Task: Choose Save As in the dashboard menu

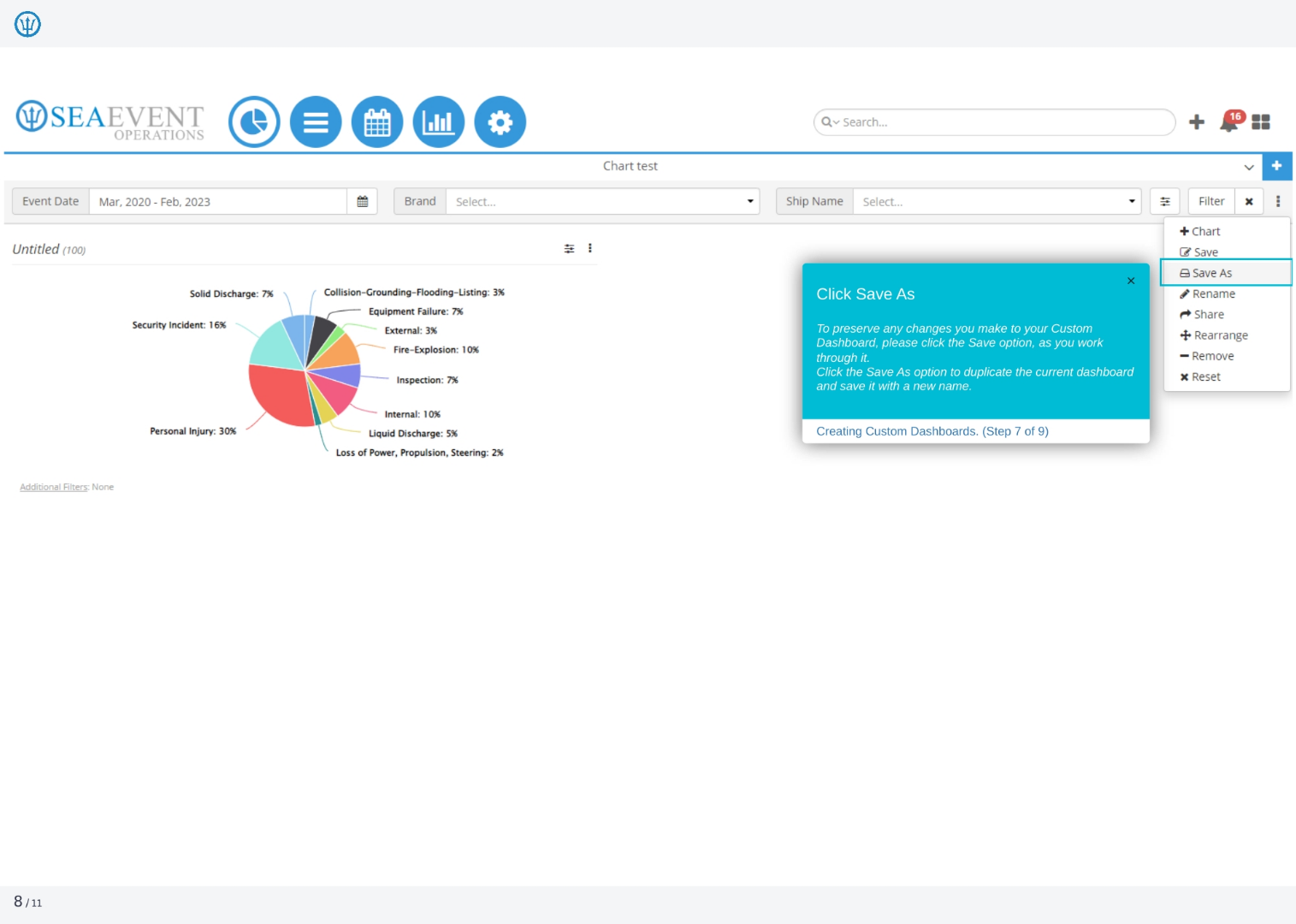Action: pos(1227,273)
